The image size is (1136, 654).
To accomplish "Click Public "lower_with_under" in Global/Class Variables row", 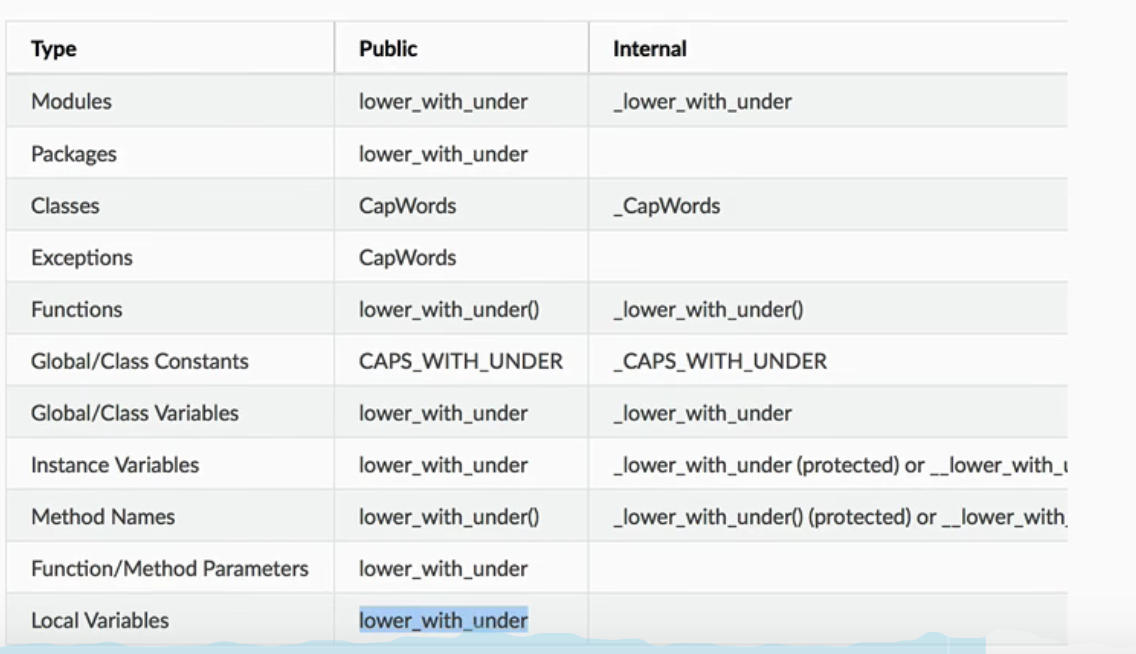I will pyautogui.click(x=443, y=413).
